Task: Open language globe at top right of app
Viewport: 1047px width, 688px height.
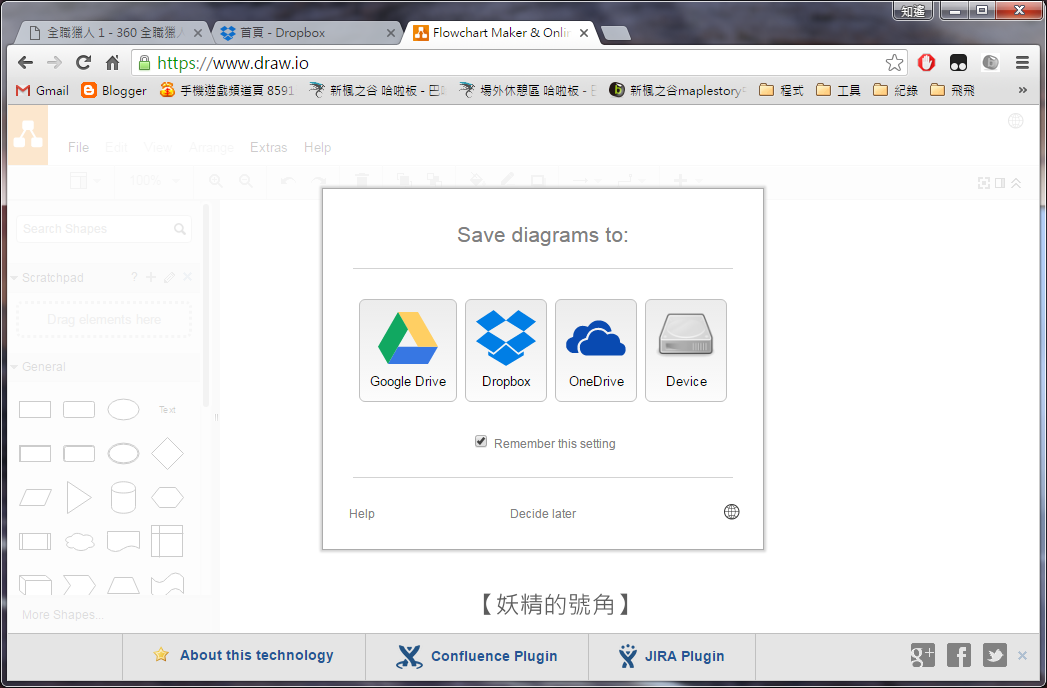Action: pos(1016,121)
